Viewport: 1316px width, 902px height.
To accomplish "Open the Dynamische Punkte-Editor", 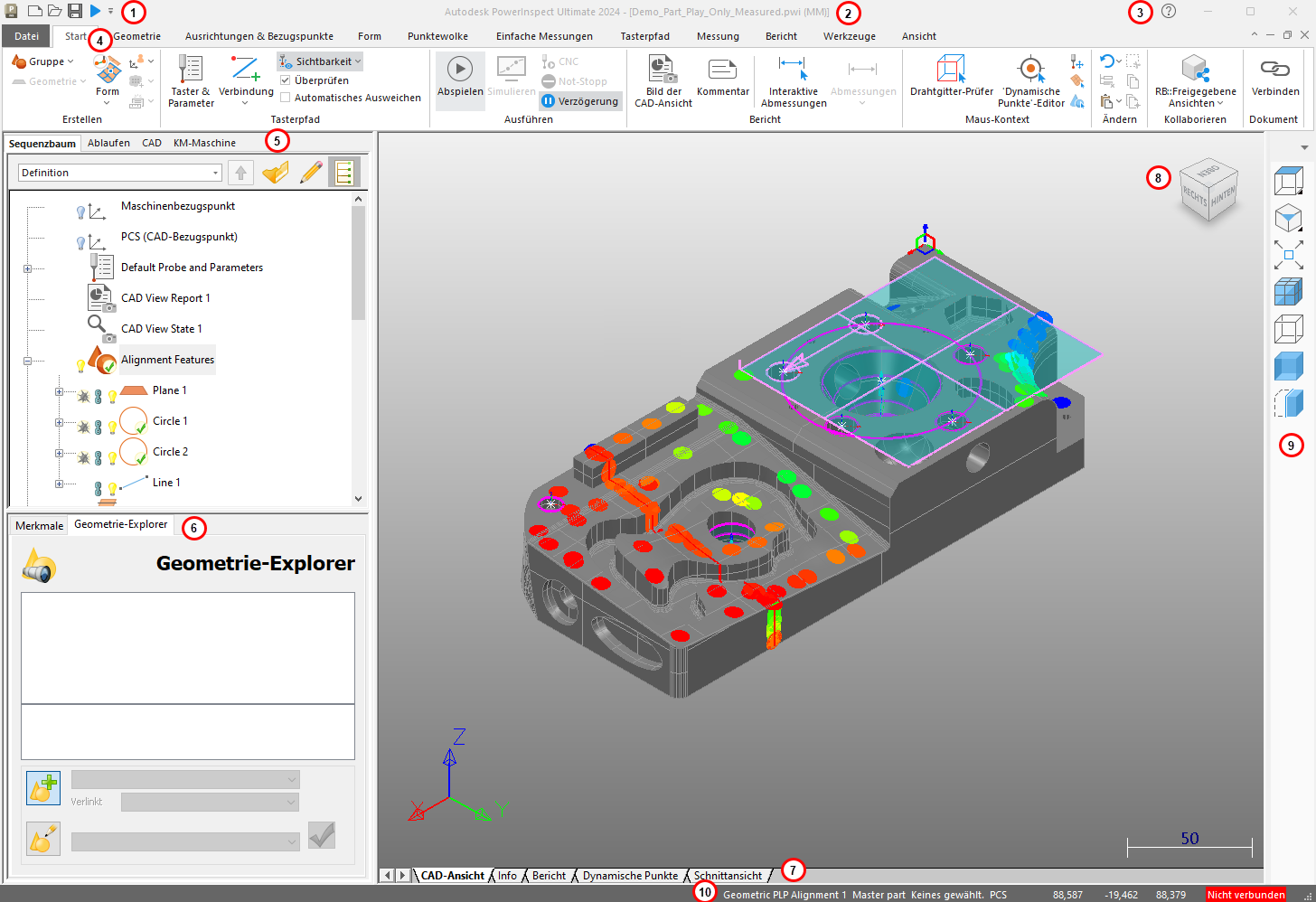I will click(x=1031, y=81).
